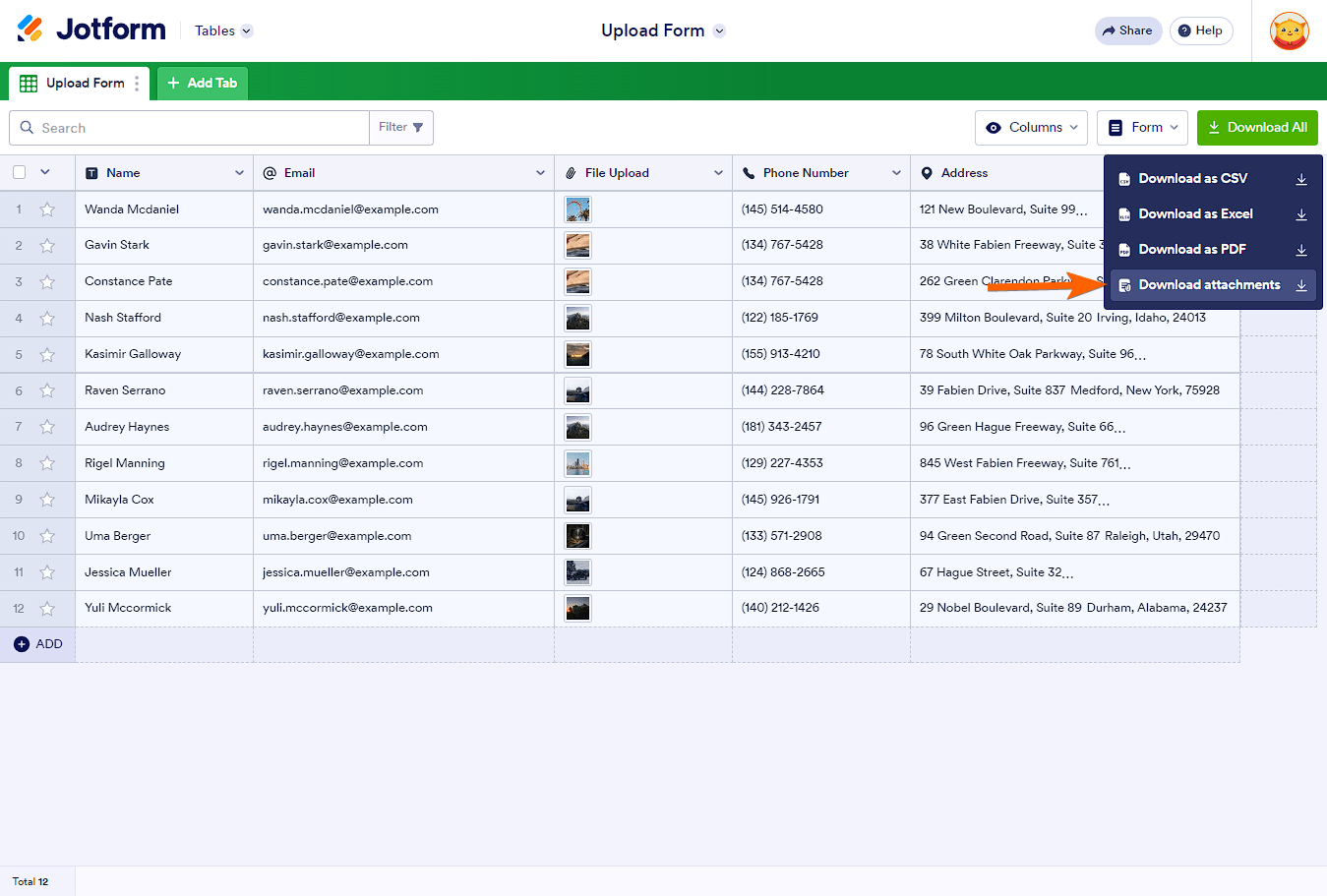Screen dimensions: 1327x896
Task: Open the Tables product dropdown
Action: (223, 31)
